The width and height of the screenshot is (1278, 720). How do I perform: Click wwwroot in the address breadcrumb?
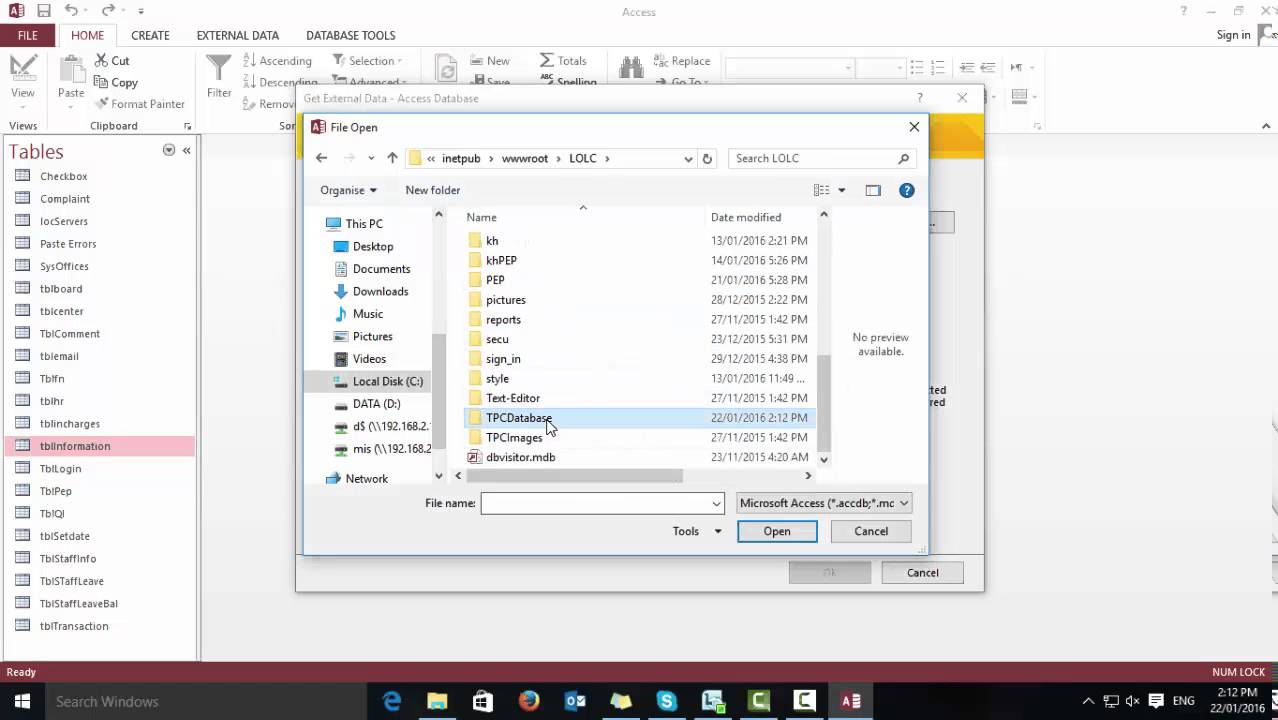[525, 158]
